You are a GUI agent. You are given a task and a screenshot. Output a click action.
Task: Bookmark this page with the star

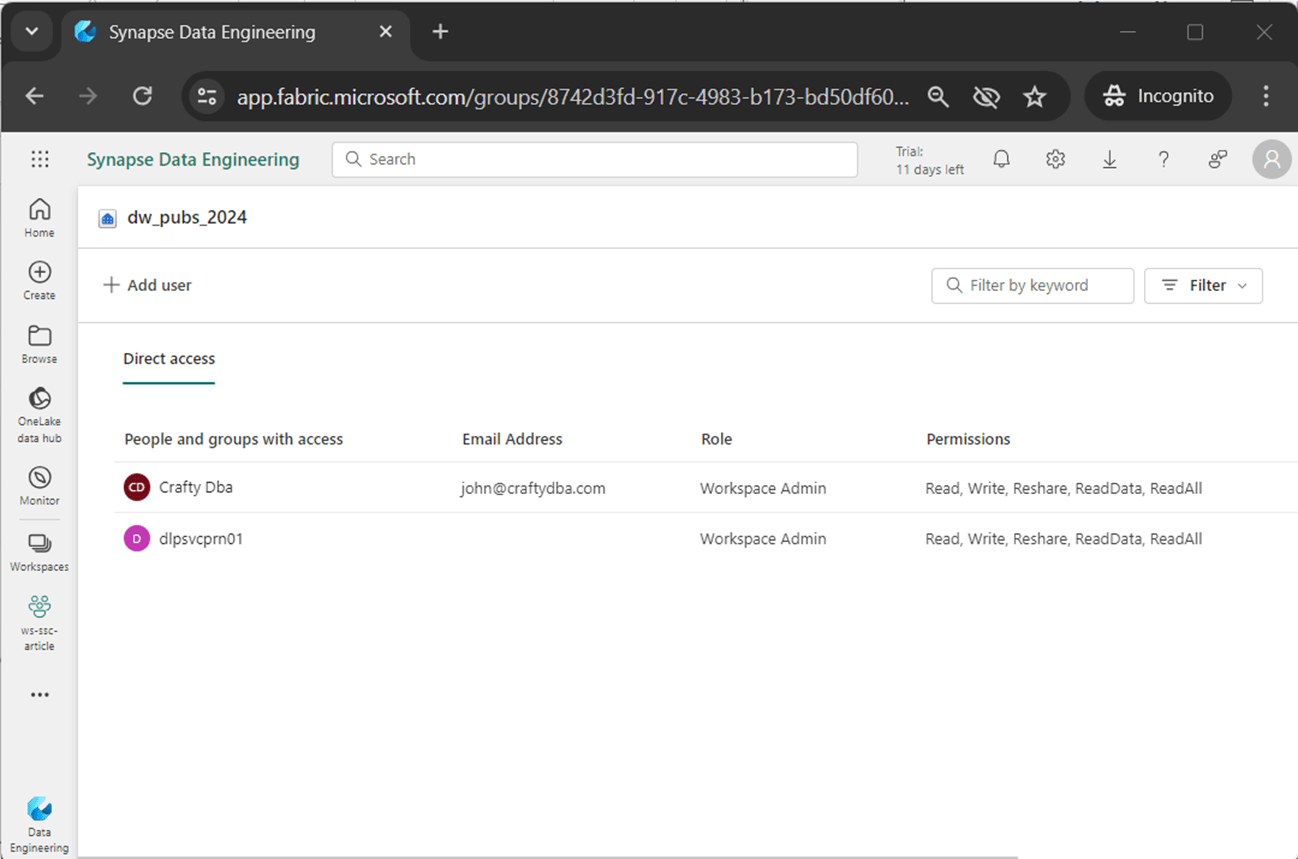[1035, 96]
